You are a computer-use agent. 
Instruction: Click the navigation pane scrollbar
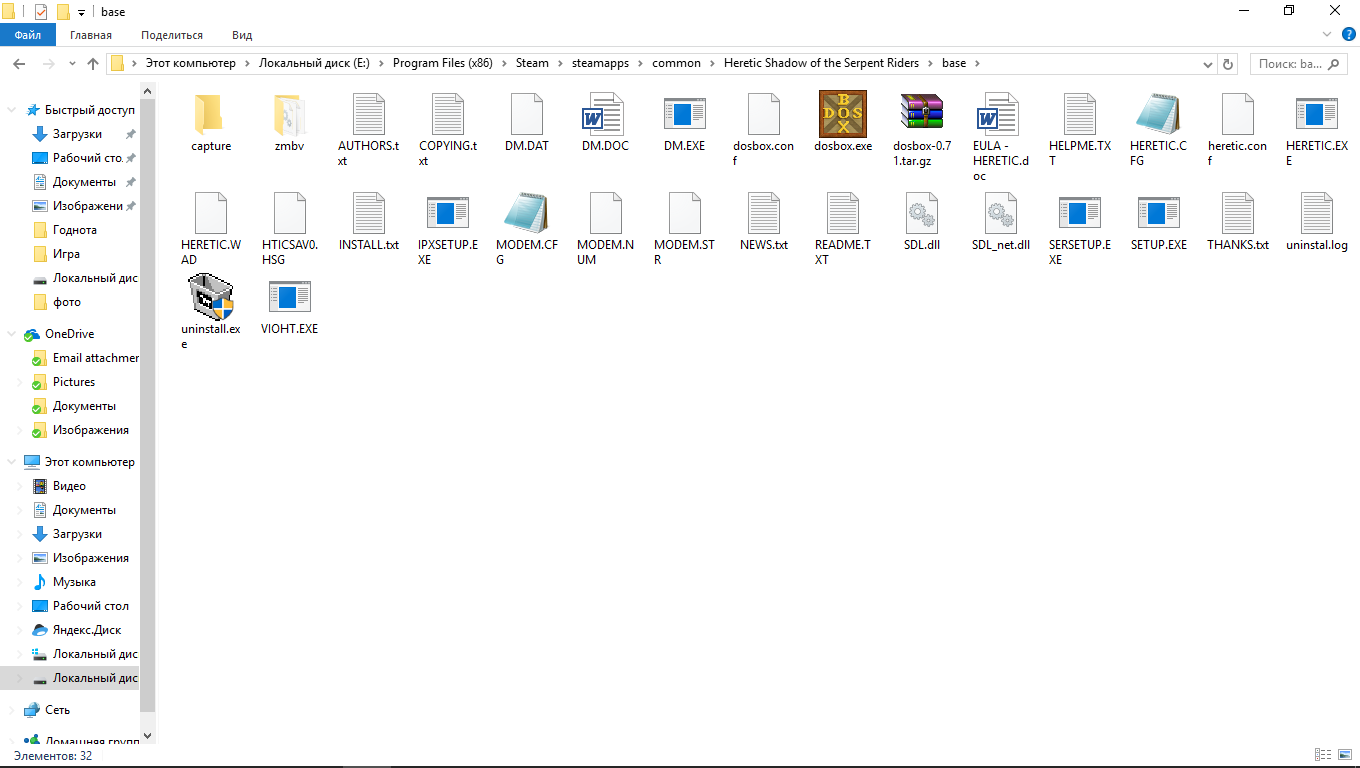tap(148, 405)
